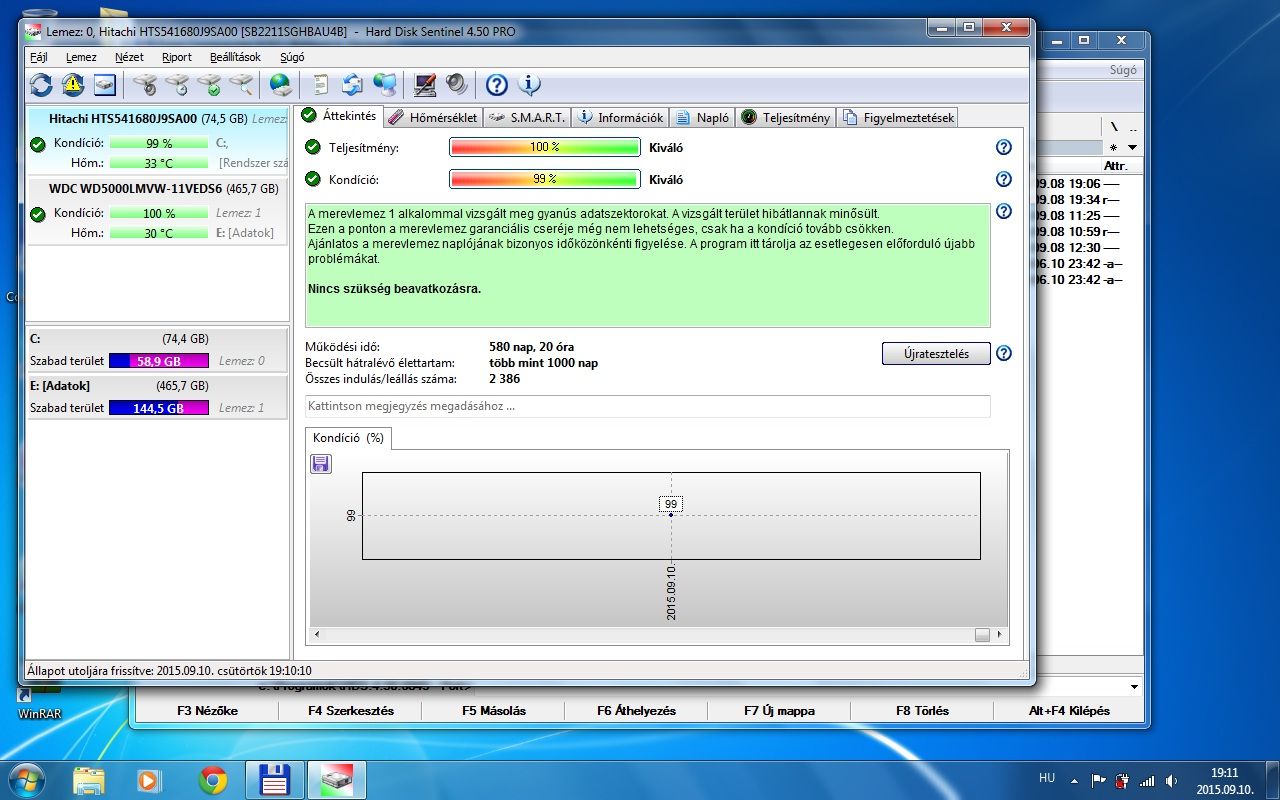Click the disk icon with stethoscope test
Viewport: 1280px width, 800px height.
145,85
